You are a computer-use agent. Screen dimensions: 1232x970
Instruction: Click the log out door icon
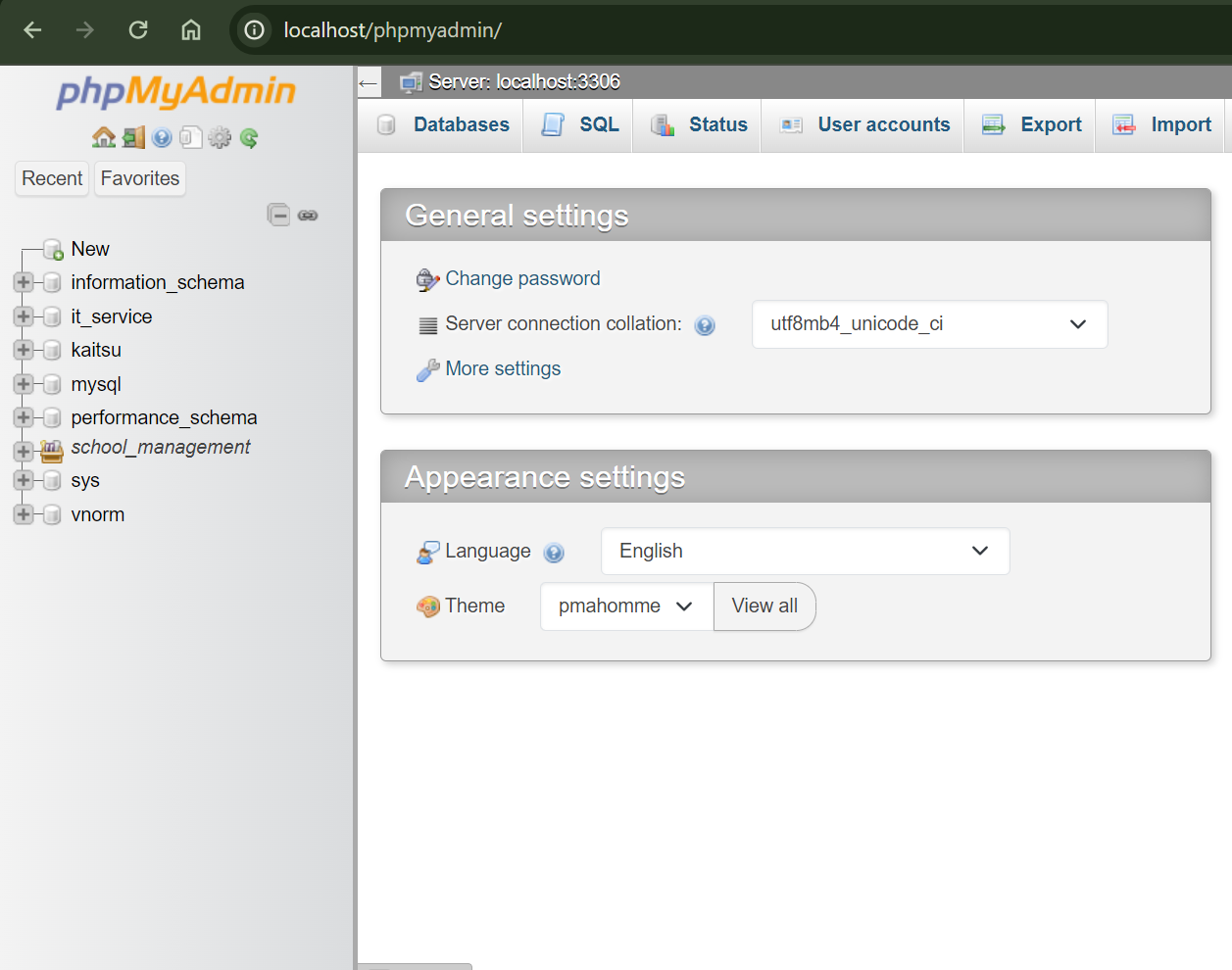pyautogui.click(x=133, y=137)
